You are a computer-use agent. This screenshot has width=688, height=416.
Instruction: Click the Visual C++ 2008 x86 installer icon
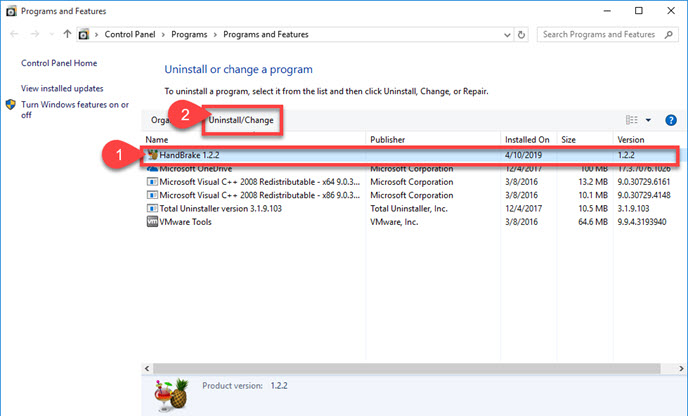click(x=152, y=195)
